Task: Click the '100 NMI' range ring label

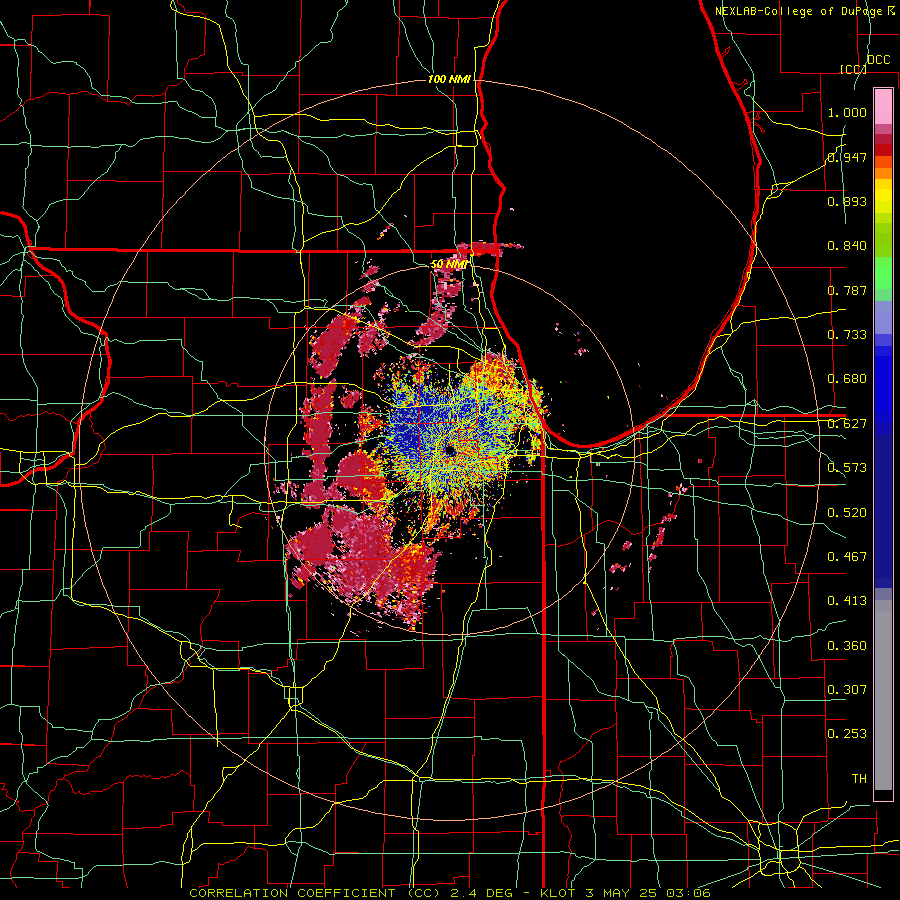Action: pyautogui.click(x=449, y=79)
